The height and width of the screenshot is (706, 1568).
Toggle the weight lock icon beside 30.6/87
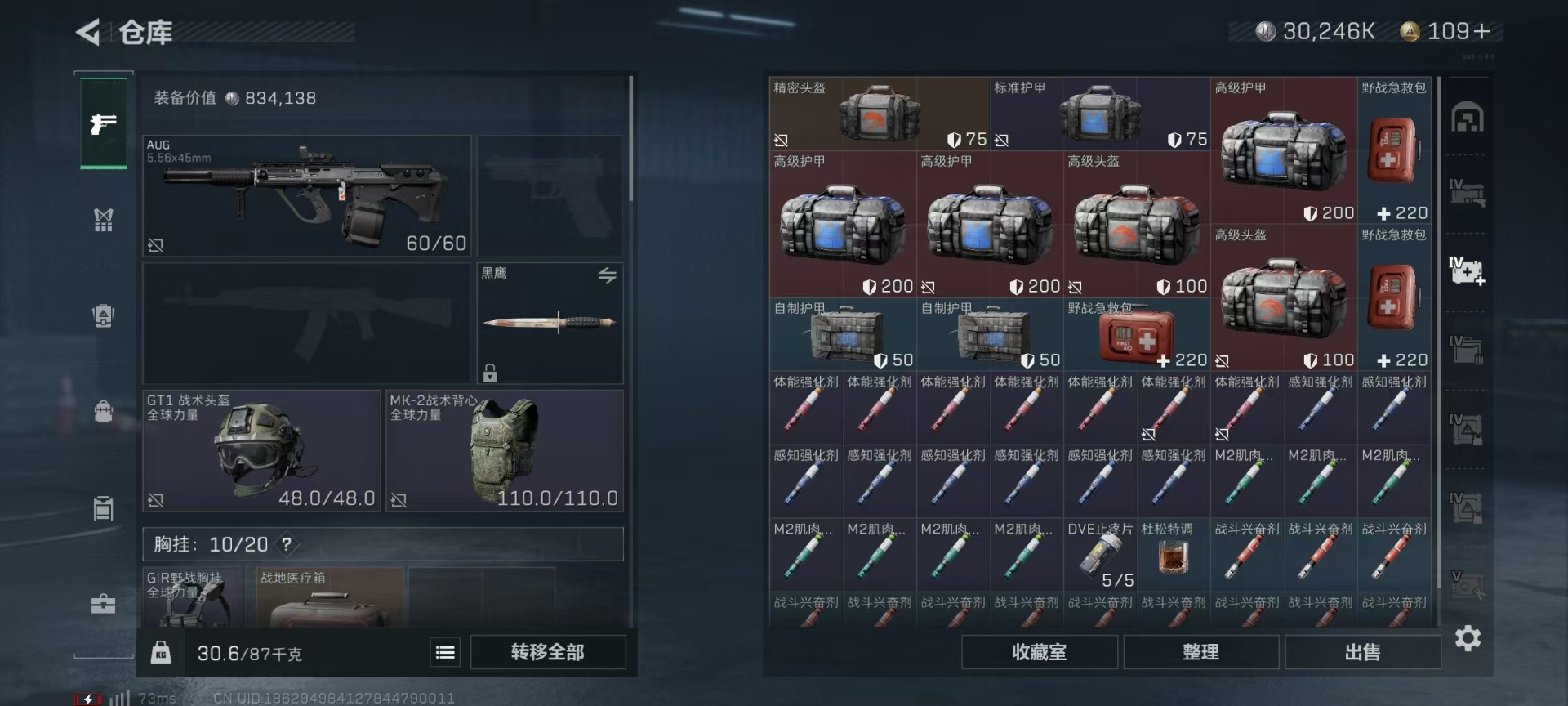pos(161,652)
